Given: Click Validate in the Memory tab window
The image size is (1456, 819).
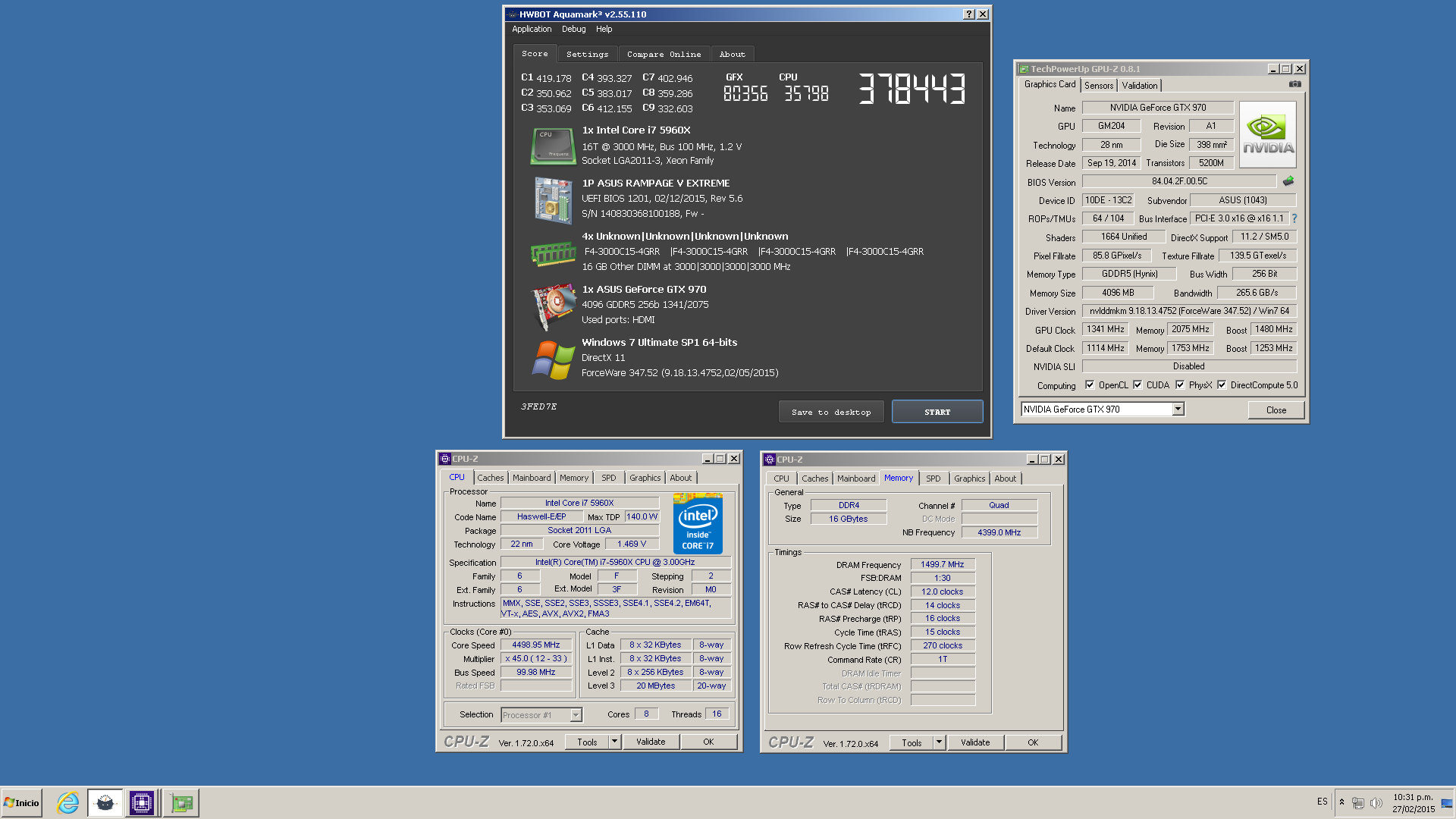Looking at the screenshot, I should click(975, 742).
